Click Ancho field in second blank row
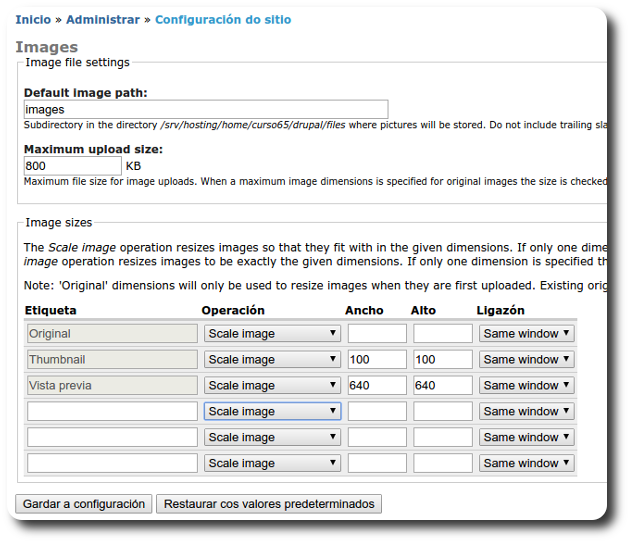Screen dimensions: 630x543 [x=377, y=437]
